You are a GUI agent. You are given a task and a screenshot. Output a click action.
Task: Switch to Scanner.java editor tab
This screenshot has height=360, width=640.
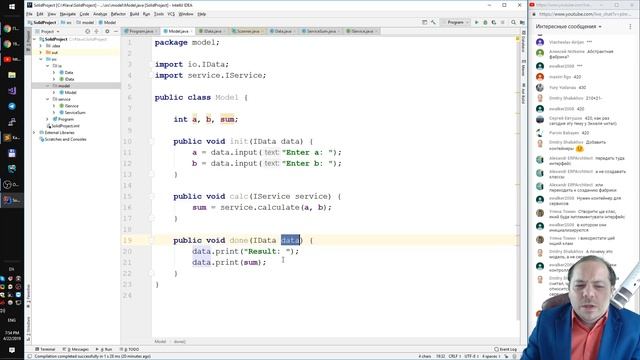coord(247,31)
